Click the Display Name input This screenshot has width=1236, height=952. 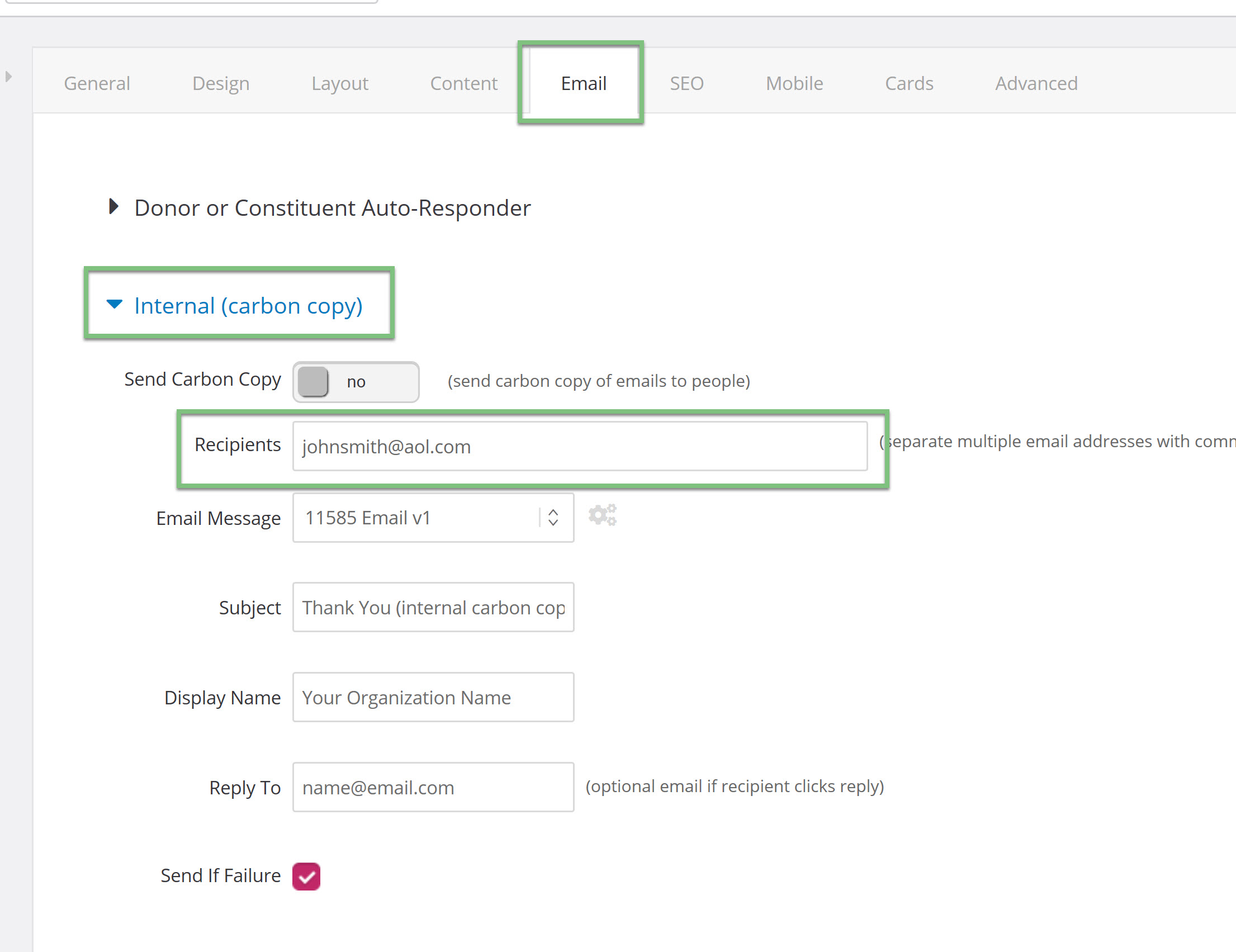click(433, 697)
